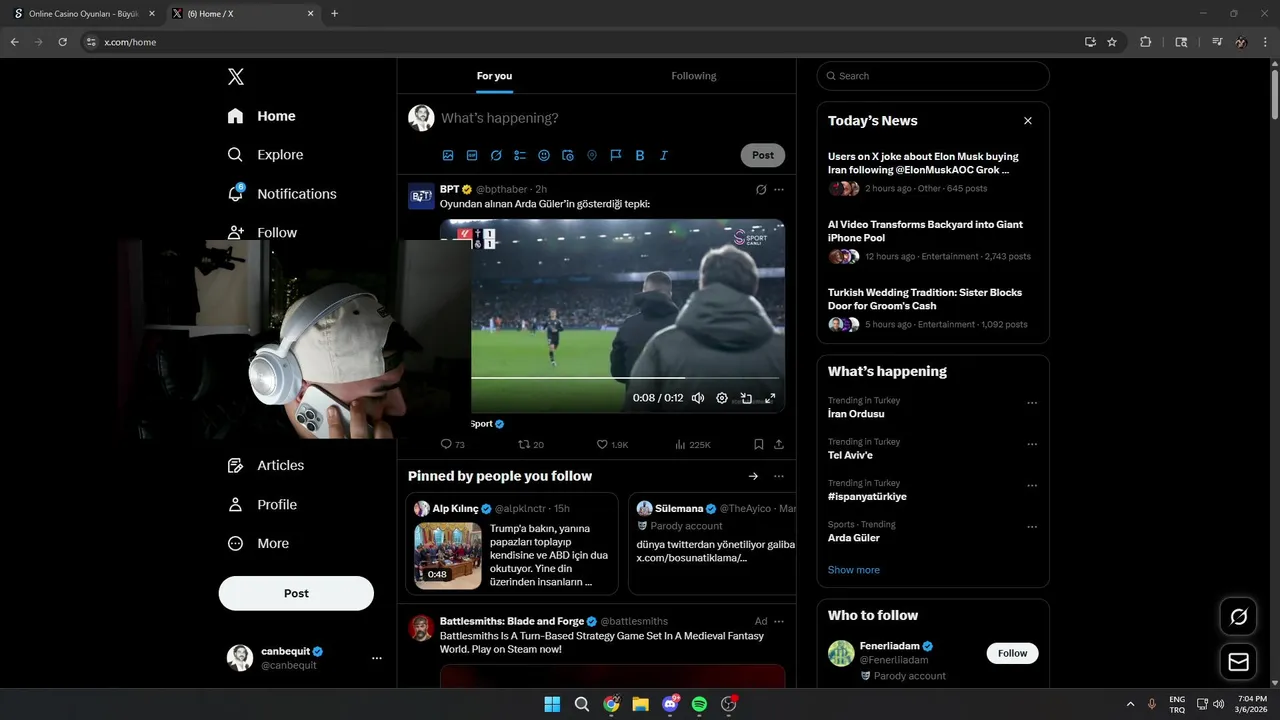Mute the BPT video volume
The width and height of the screenshot is (1280, 720).
[698, 398]
